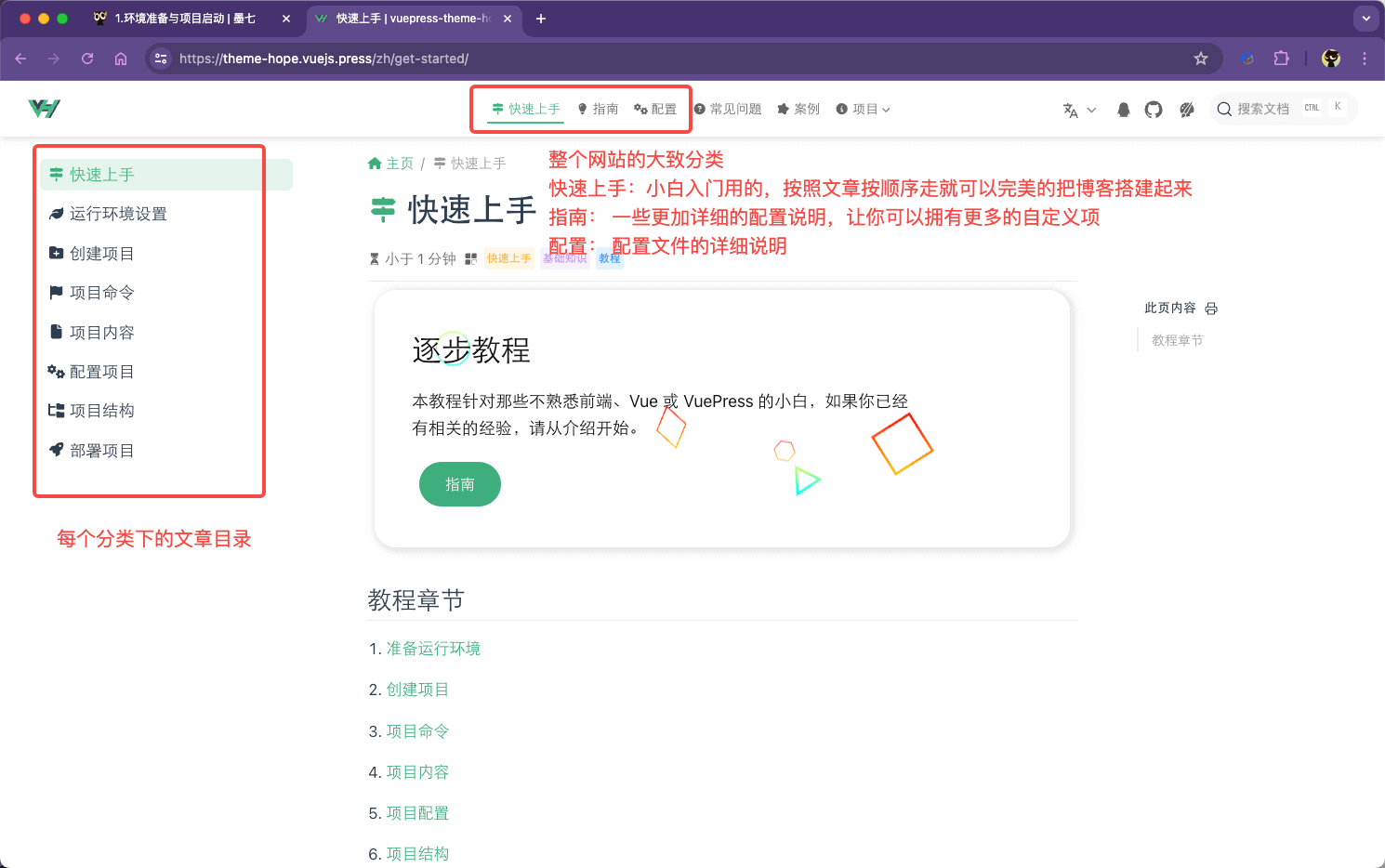
Task: Click the browser back arrow
Action: (20, 59)
